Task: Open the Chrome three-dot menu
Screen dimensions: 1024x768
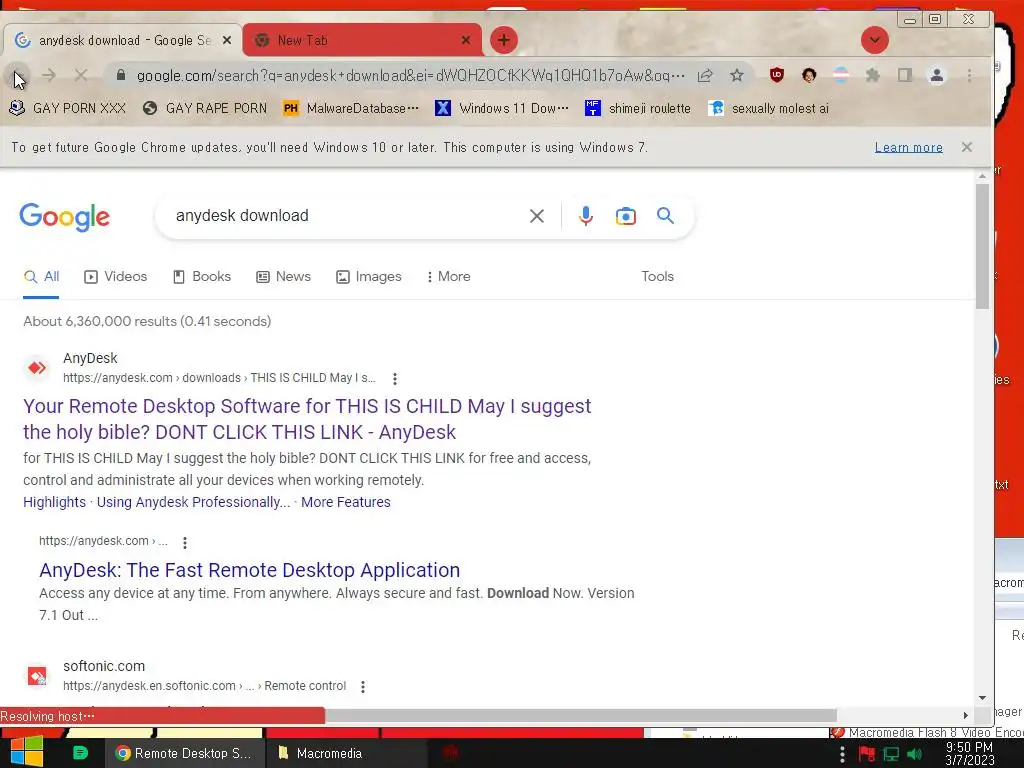Action: 969,76
